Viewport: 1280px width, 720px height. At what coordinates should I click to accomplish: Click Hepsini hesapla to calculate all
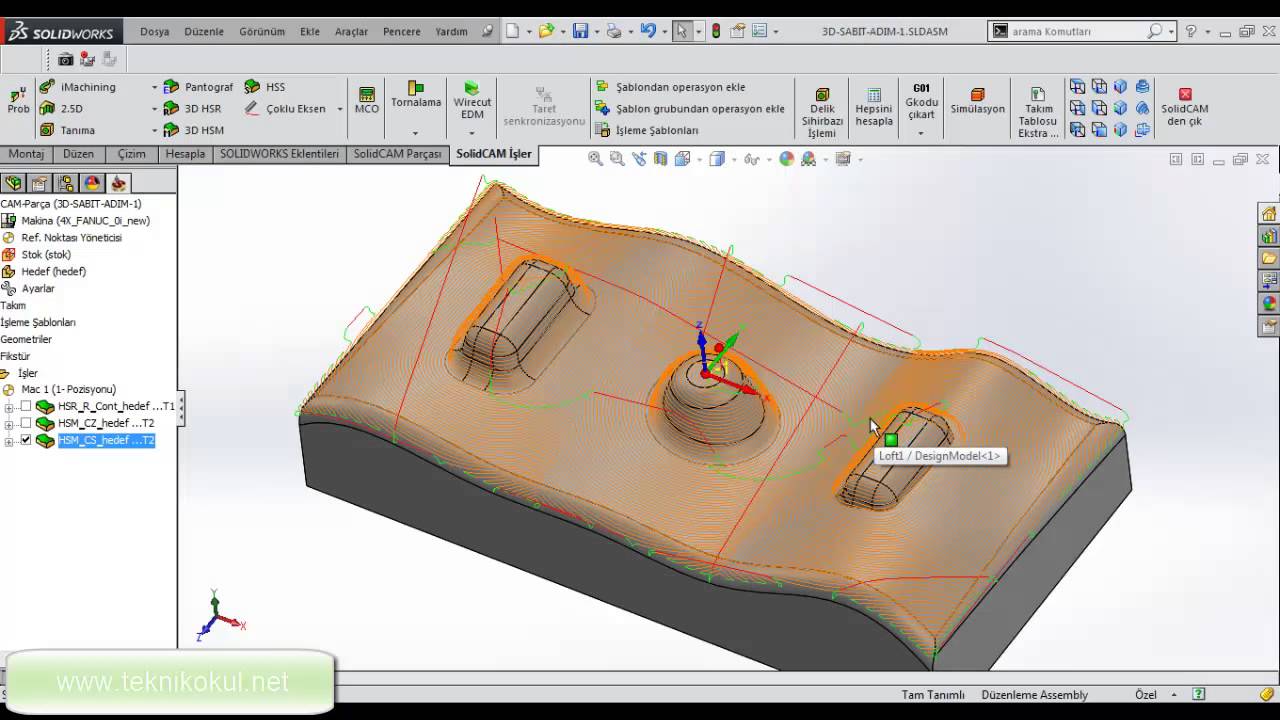874,108
